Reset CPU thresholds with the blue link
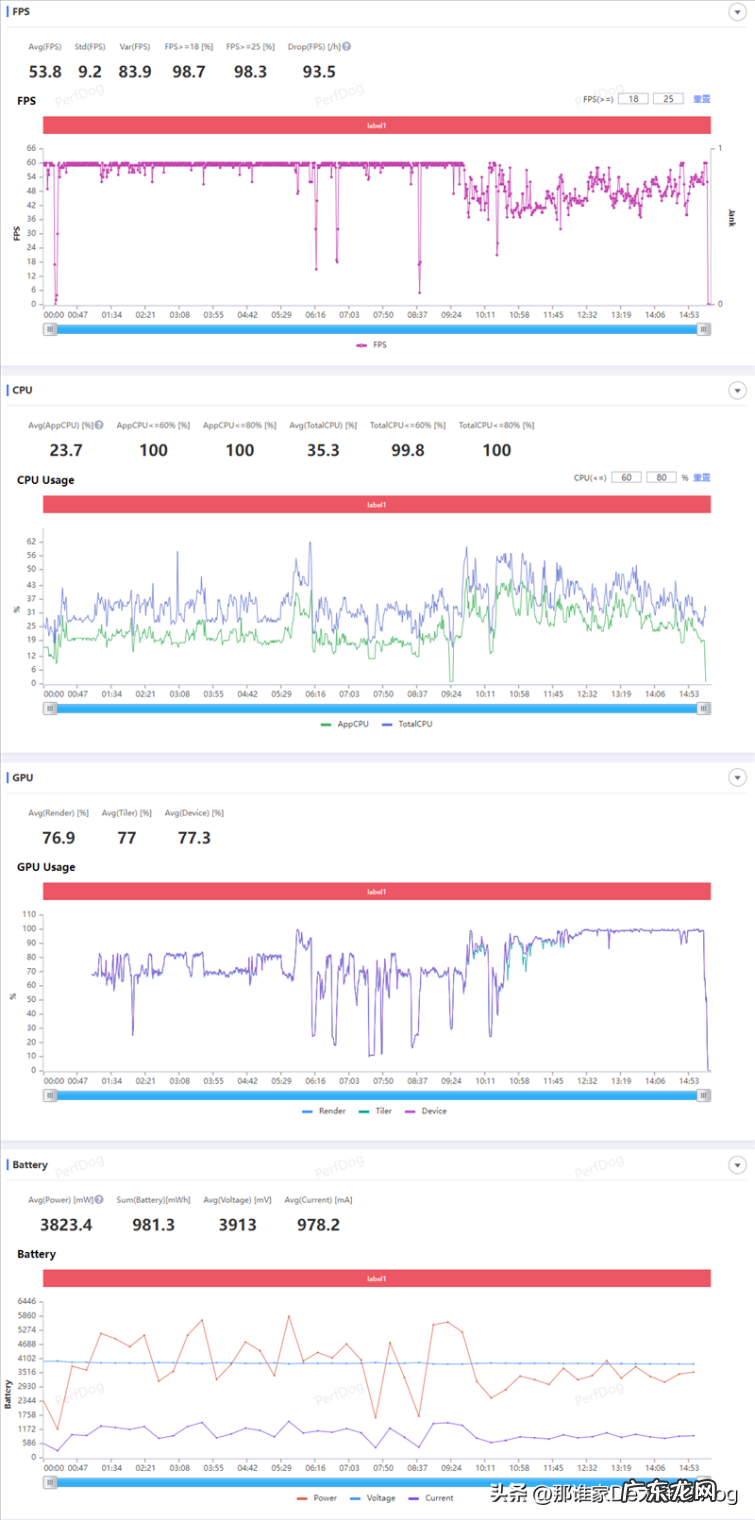 (x=702, y=478)
